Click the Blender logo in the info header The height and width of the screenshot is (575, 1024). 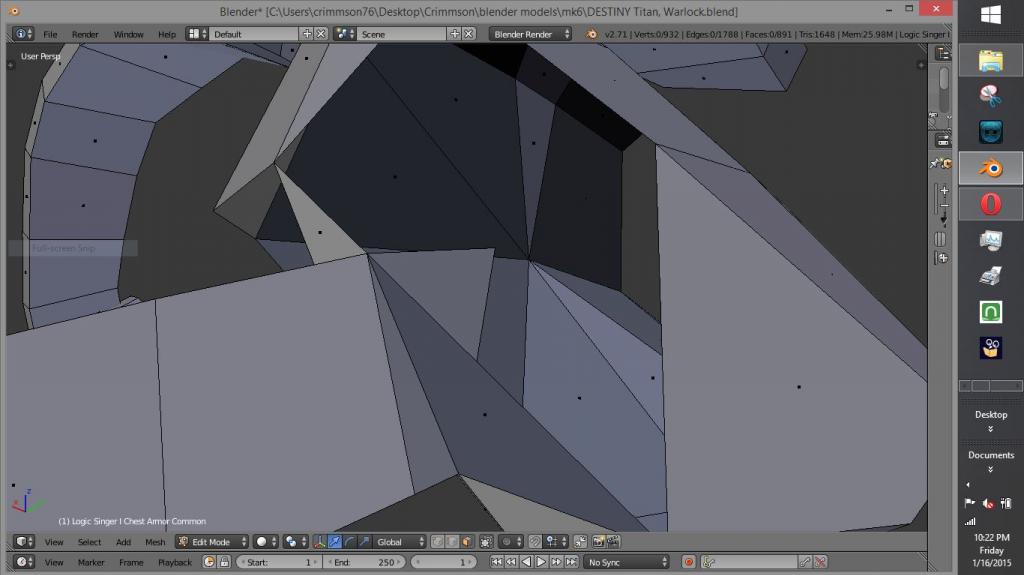coord(592,34)
